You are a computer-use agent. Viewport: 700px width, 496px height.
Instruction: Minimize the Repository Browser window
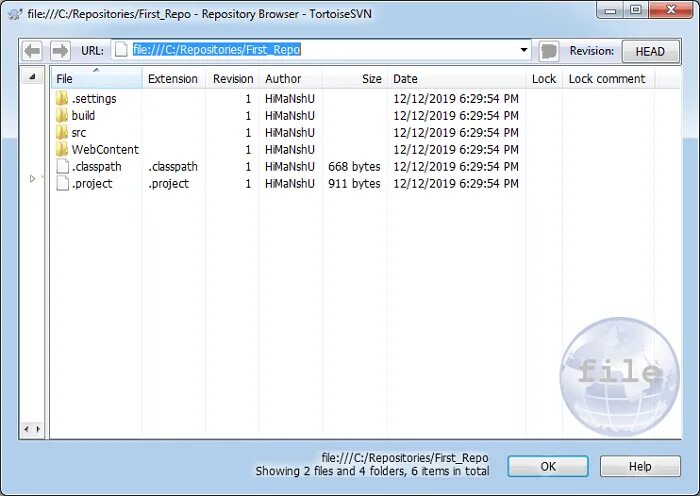tap(611, 10)
